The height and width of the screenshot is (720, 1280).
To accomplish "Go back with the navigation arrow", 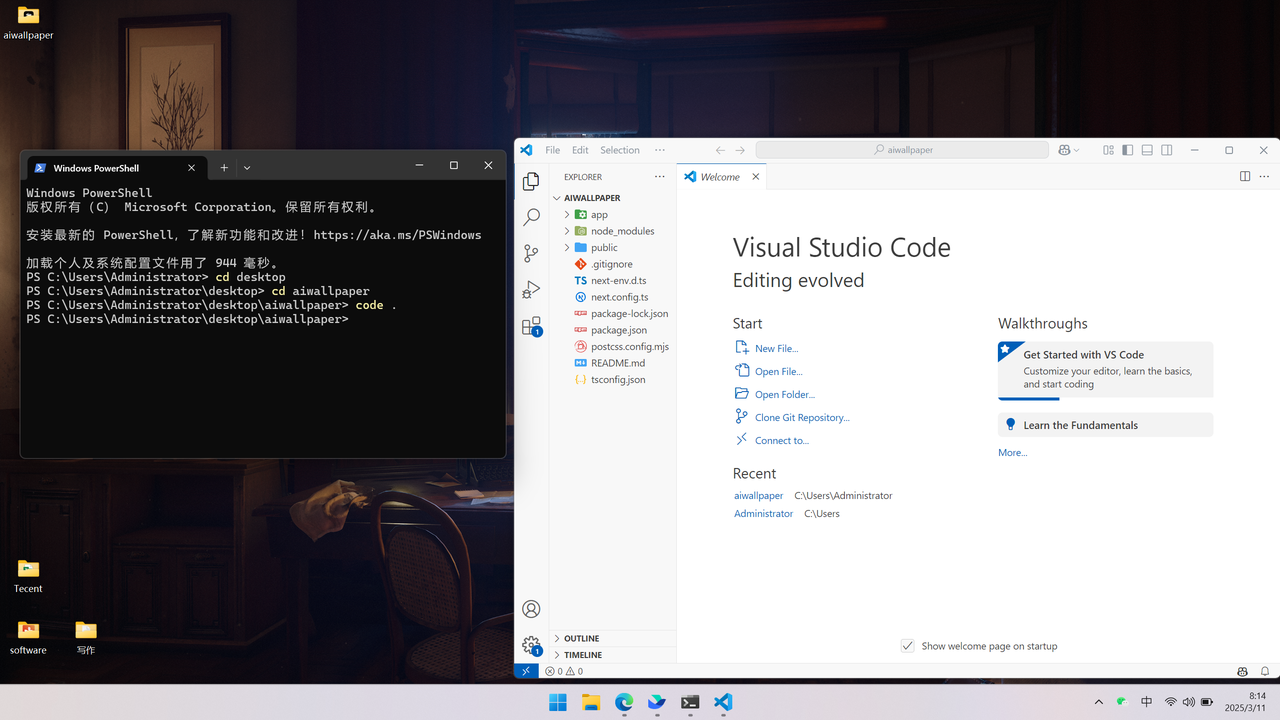I will (720, 150).
